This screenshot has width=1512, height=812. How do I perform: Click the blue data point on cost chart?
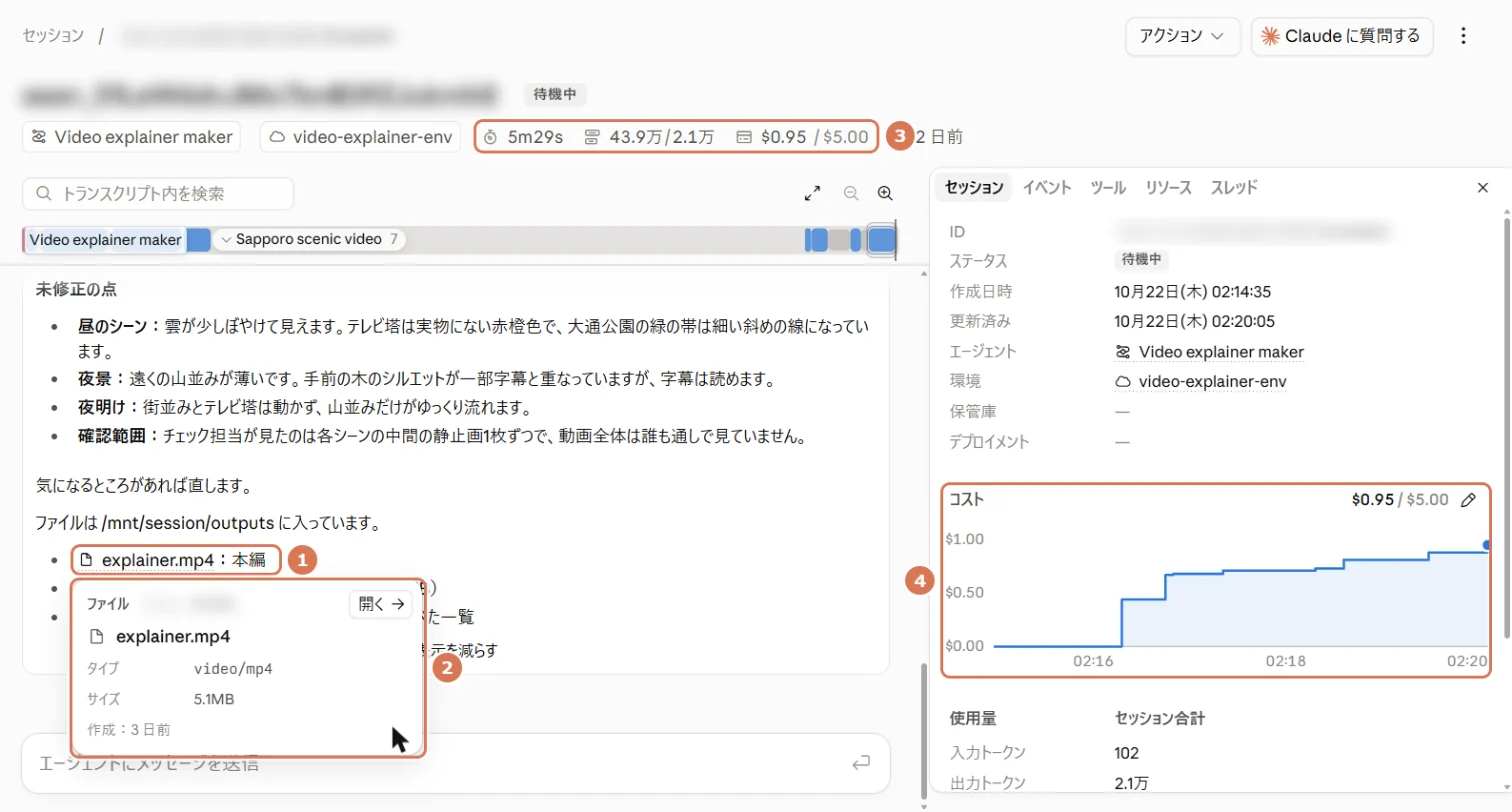click(x=1486, y=545)
